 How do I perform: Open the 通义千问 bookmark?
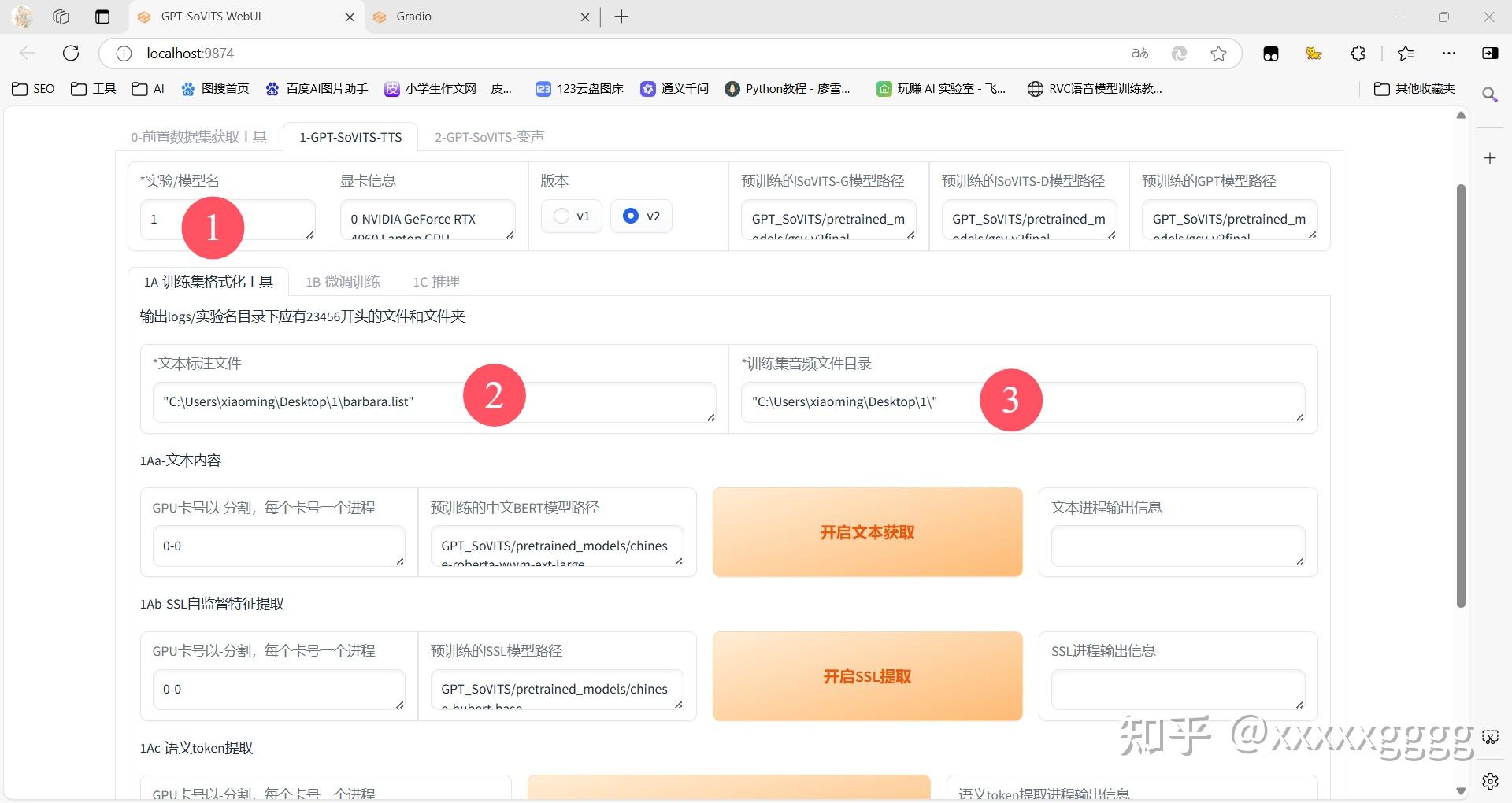point(673,88)
